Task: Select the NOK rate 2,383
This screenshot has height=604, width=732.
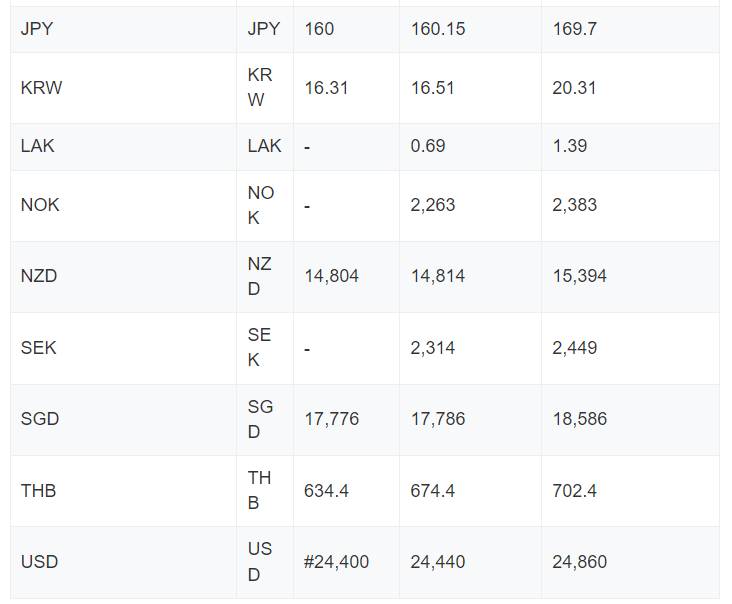Action: pyautogui.click(x=575, y=205)
